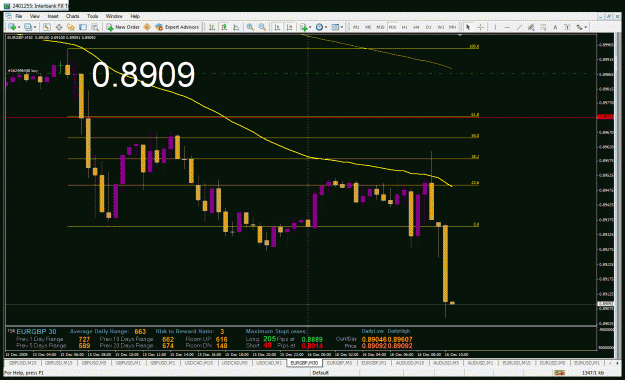Select the Cursor arrow tool

coord(468,27)
